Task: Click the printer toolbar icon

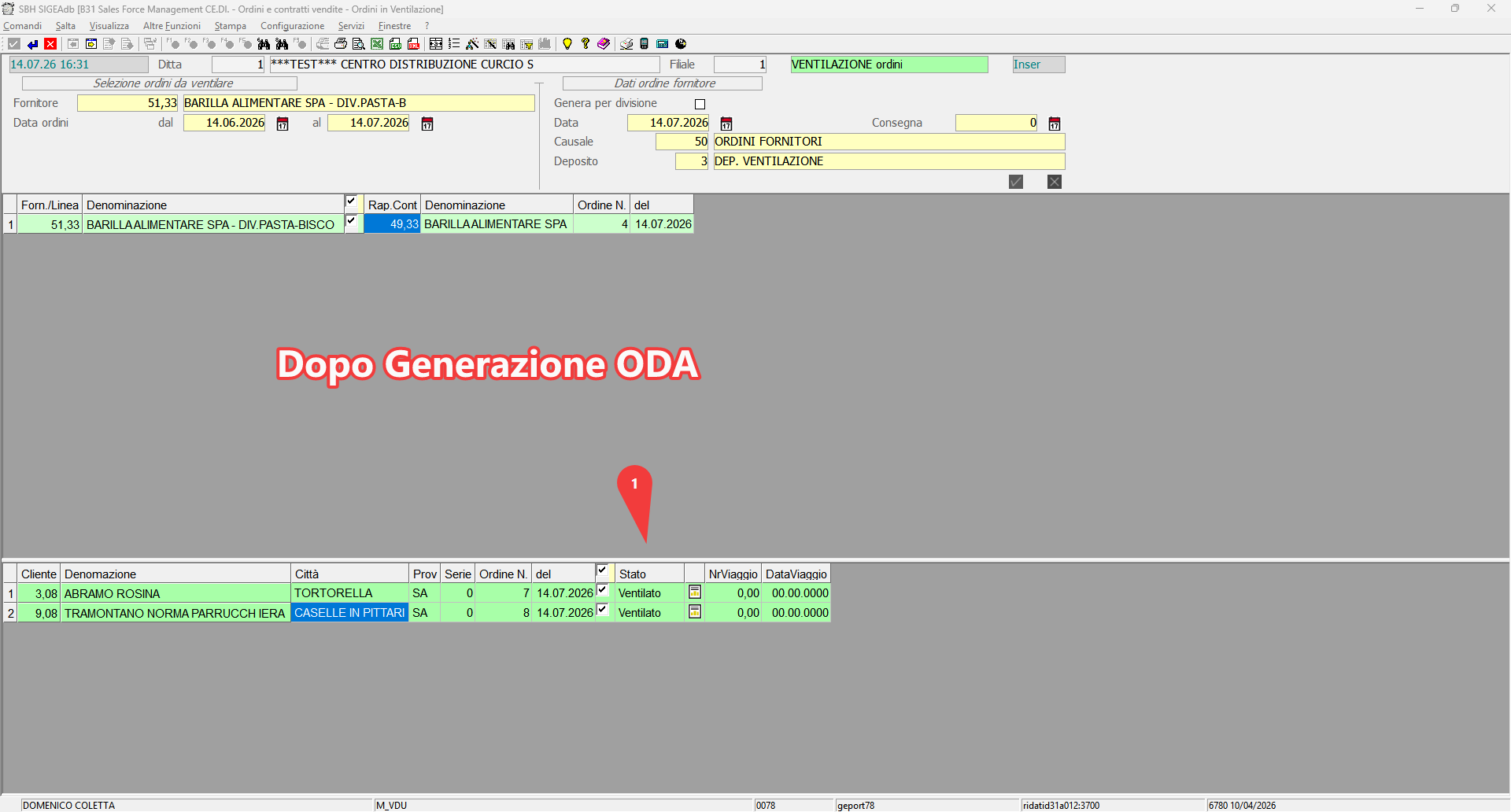Action: tap(341, 44)
